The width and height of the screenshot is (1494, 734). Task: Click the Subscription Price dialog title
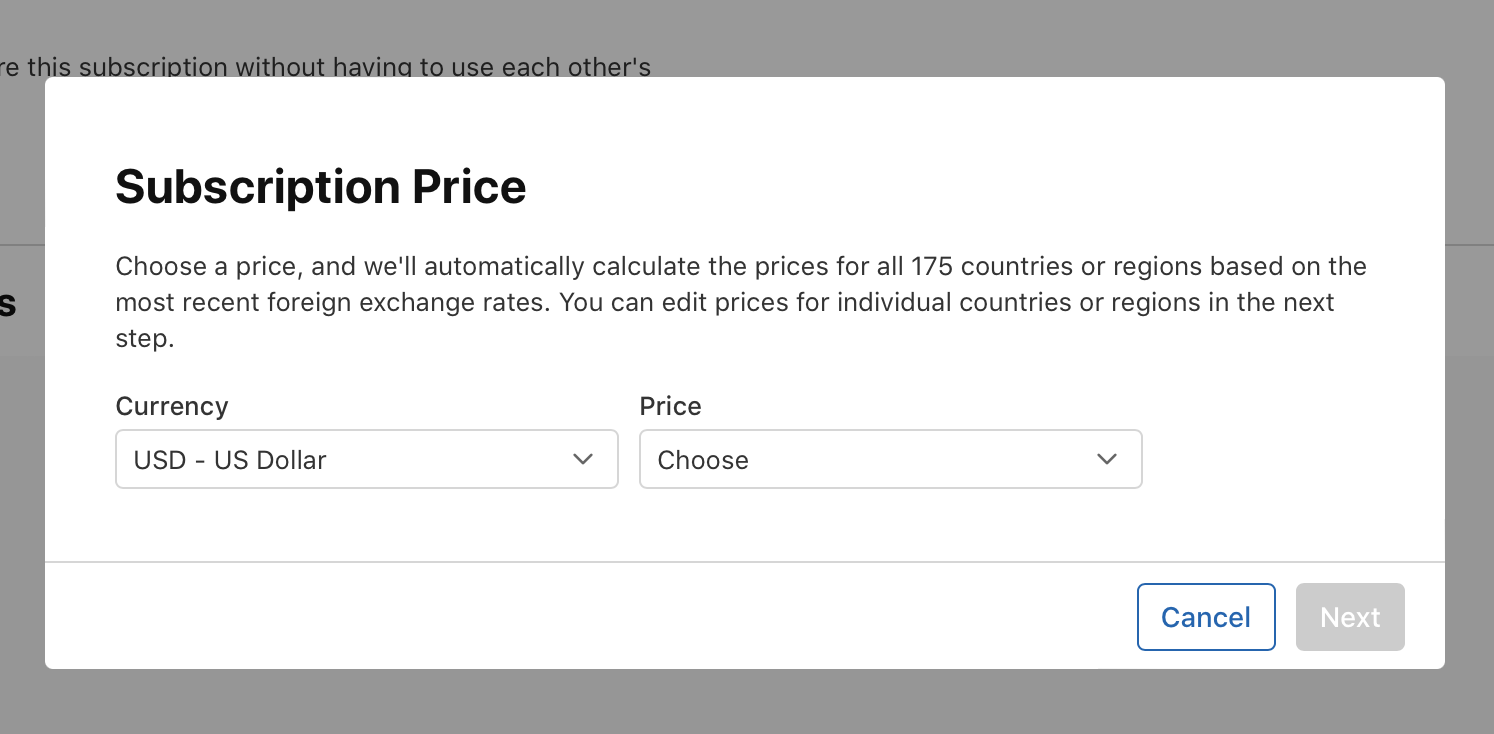(321, 187)
